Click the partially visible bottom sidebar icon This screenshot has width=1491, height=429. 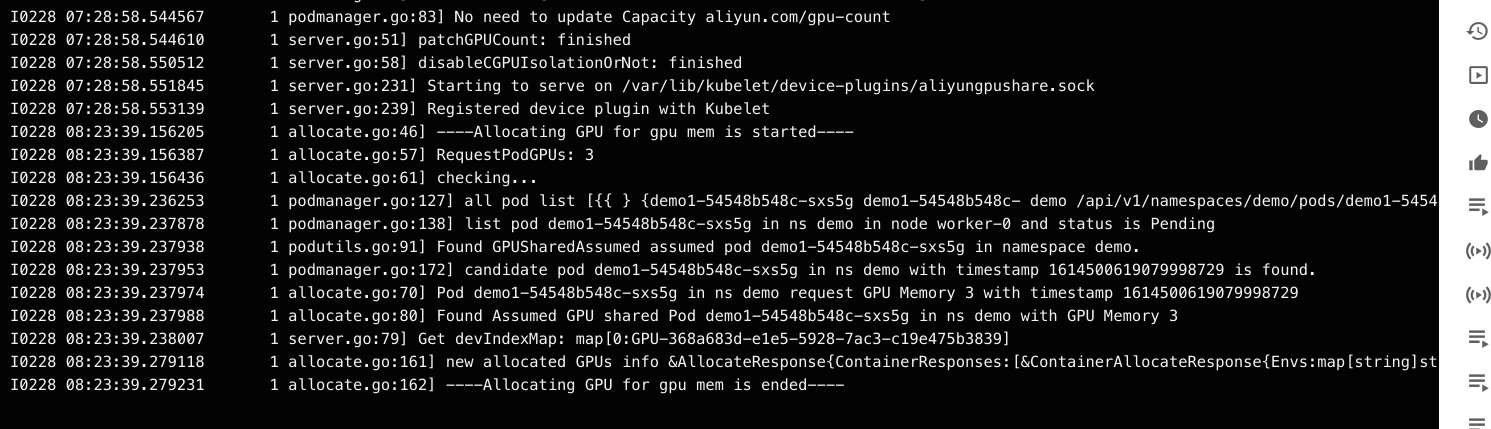[1477, 422]
